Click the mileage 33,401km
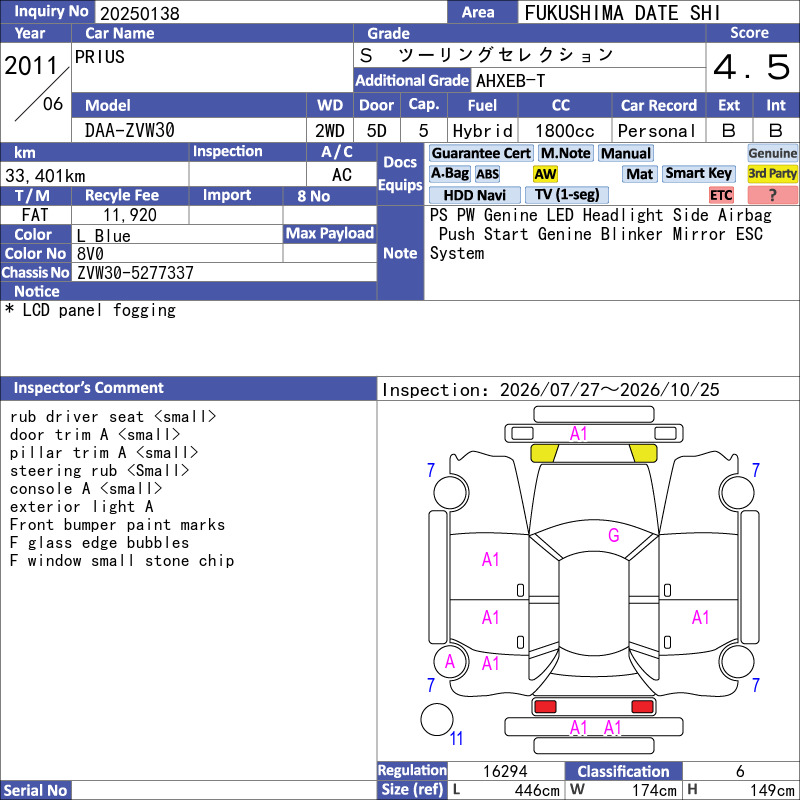Viewport: 800px width, 800px height. 45,176
